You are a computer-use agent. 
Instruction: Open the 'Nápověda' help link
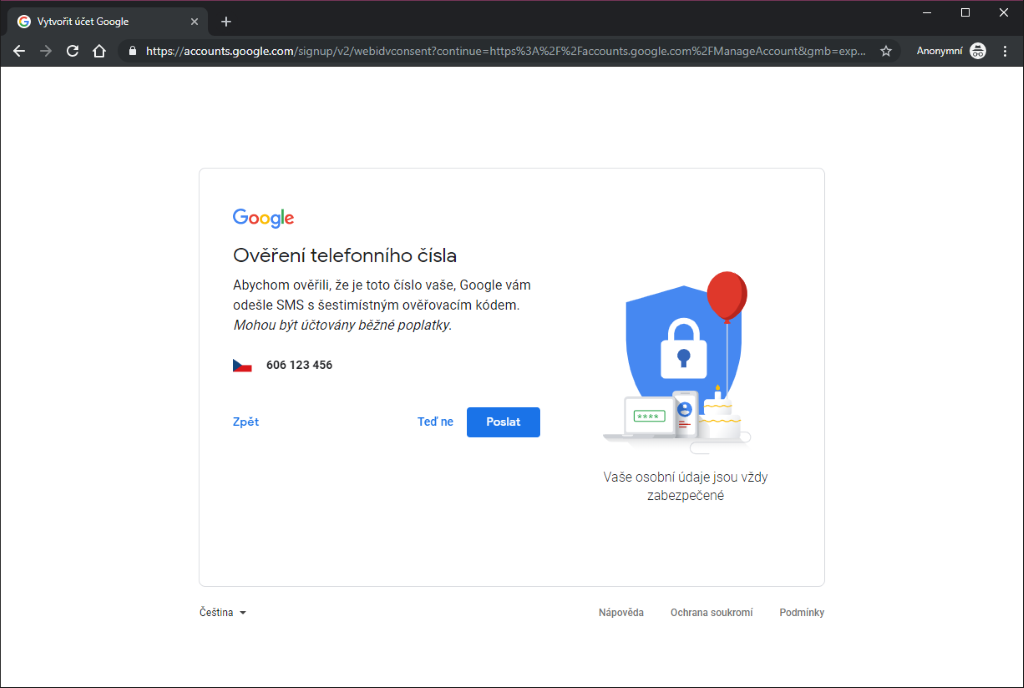pos(621,612)
